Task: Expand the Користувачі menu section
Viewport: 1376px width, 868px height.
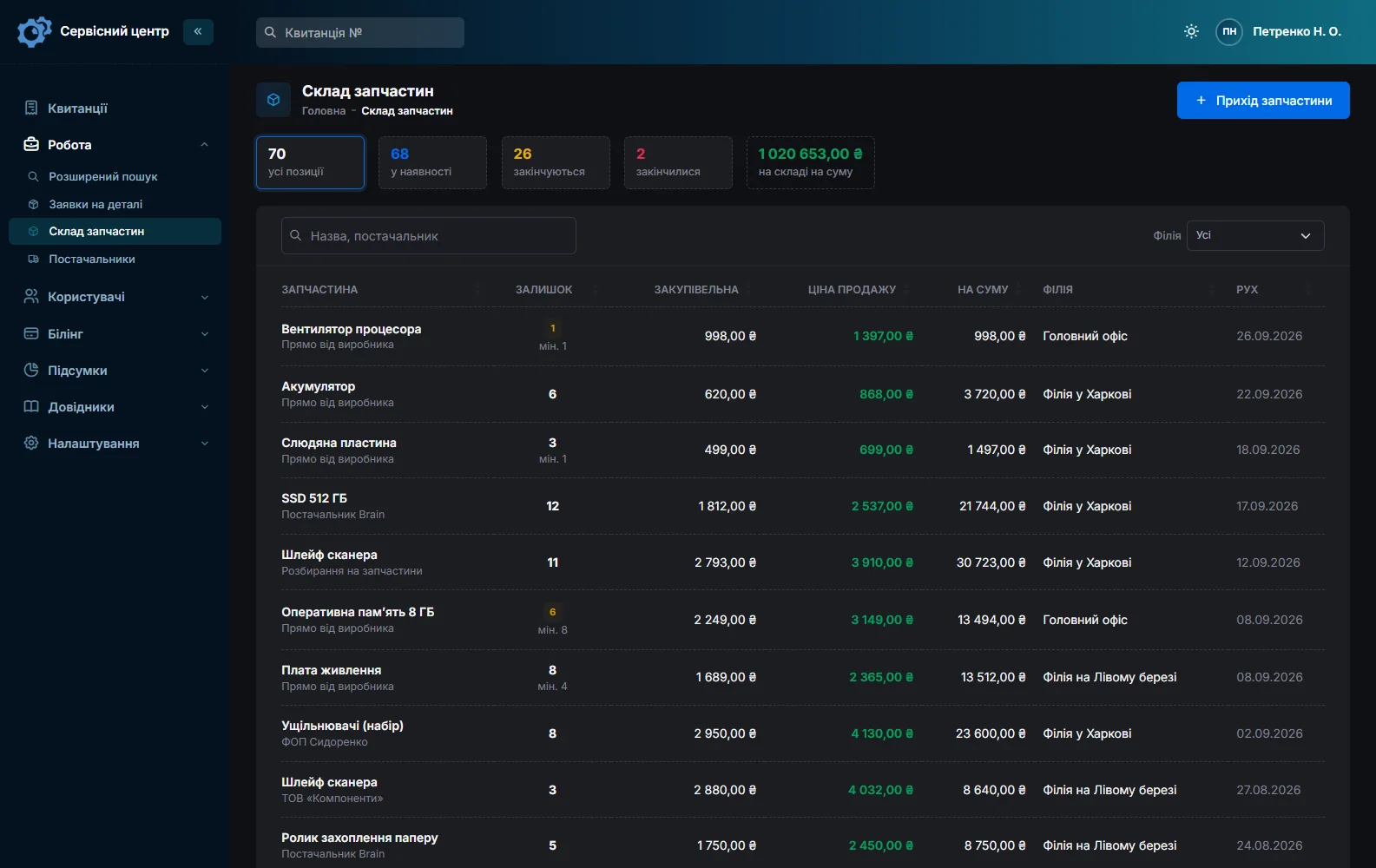Action: 205,297
